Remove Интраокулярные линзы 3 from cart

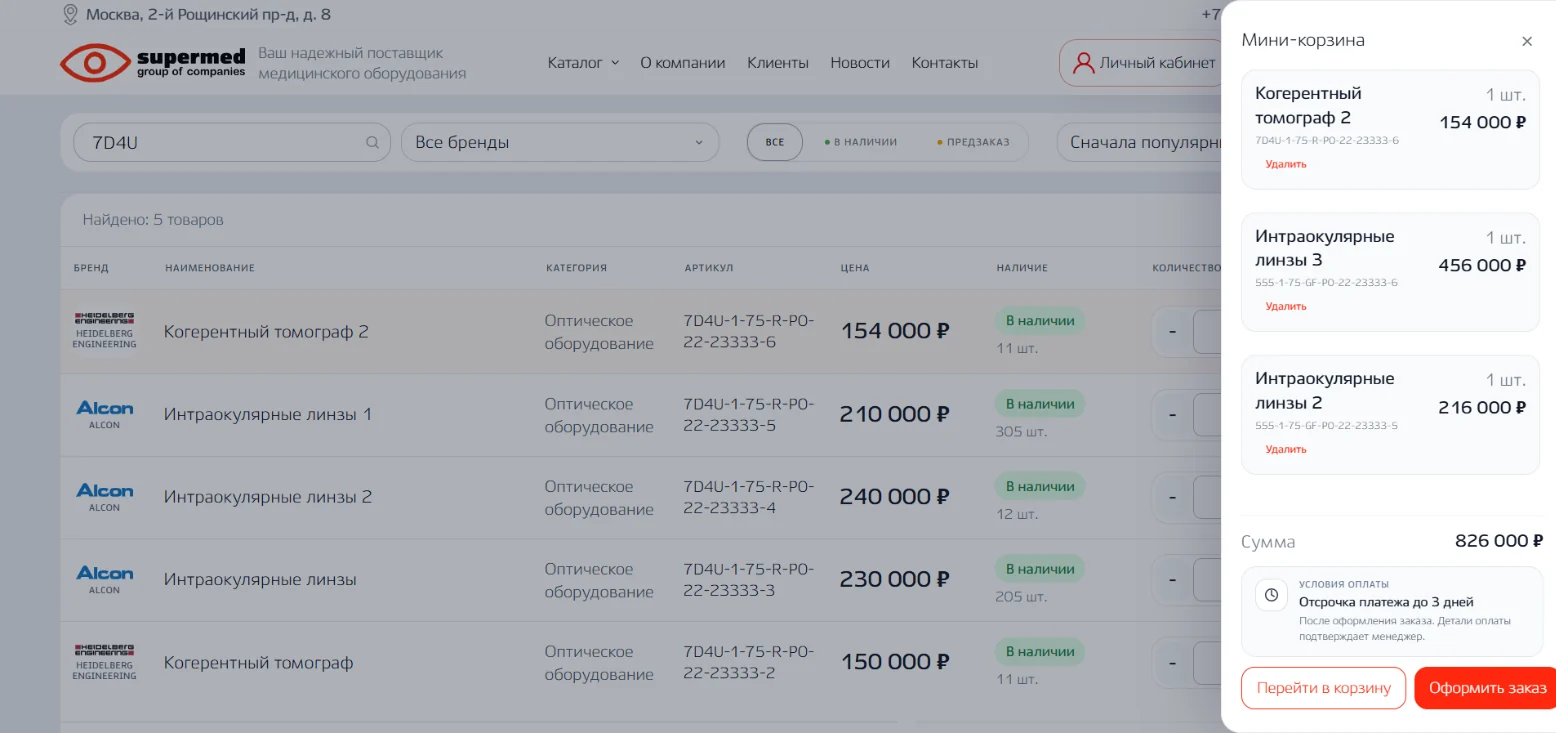1286,307
